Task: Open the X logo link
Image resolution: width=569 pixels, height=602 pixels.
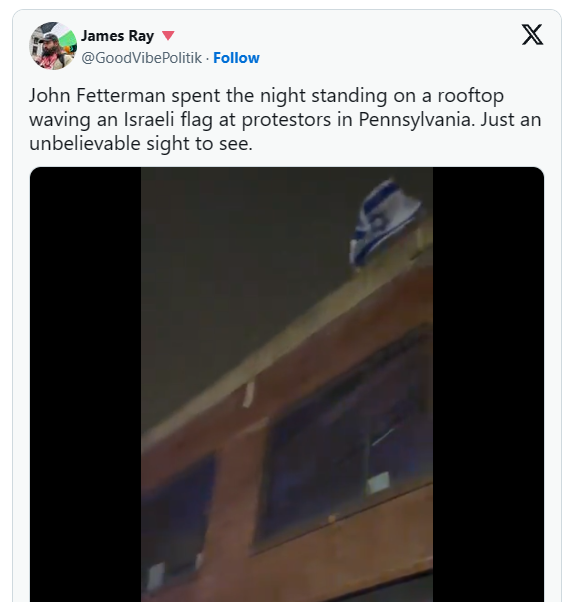Action: click(x=532, y=35)
